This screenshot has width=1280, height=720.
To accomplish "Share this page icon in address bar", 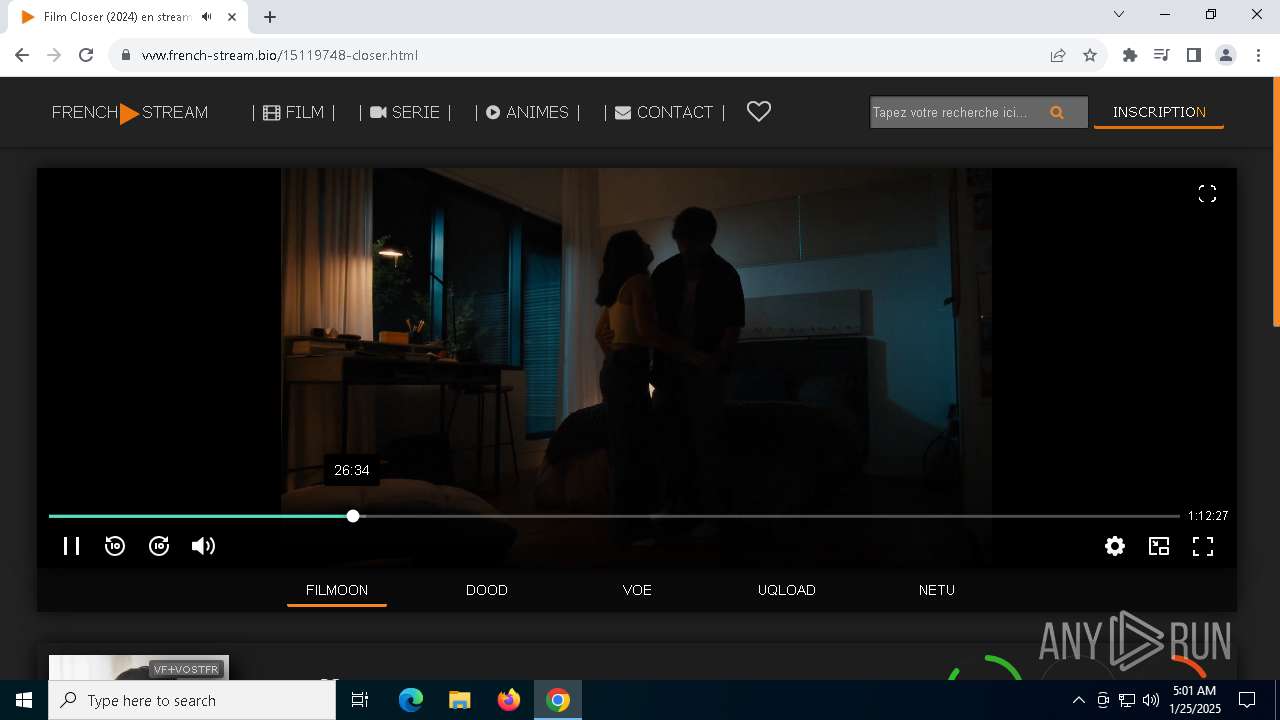I will tap(1057, 55).
